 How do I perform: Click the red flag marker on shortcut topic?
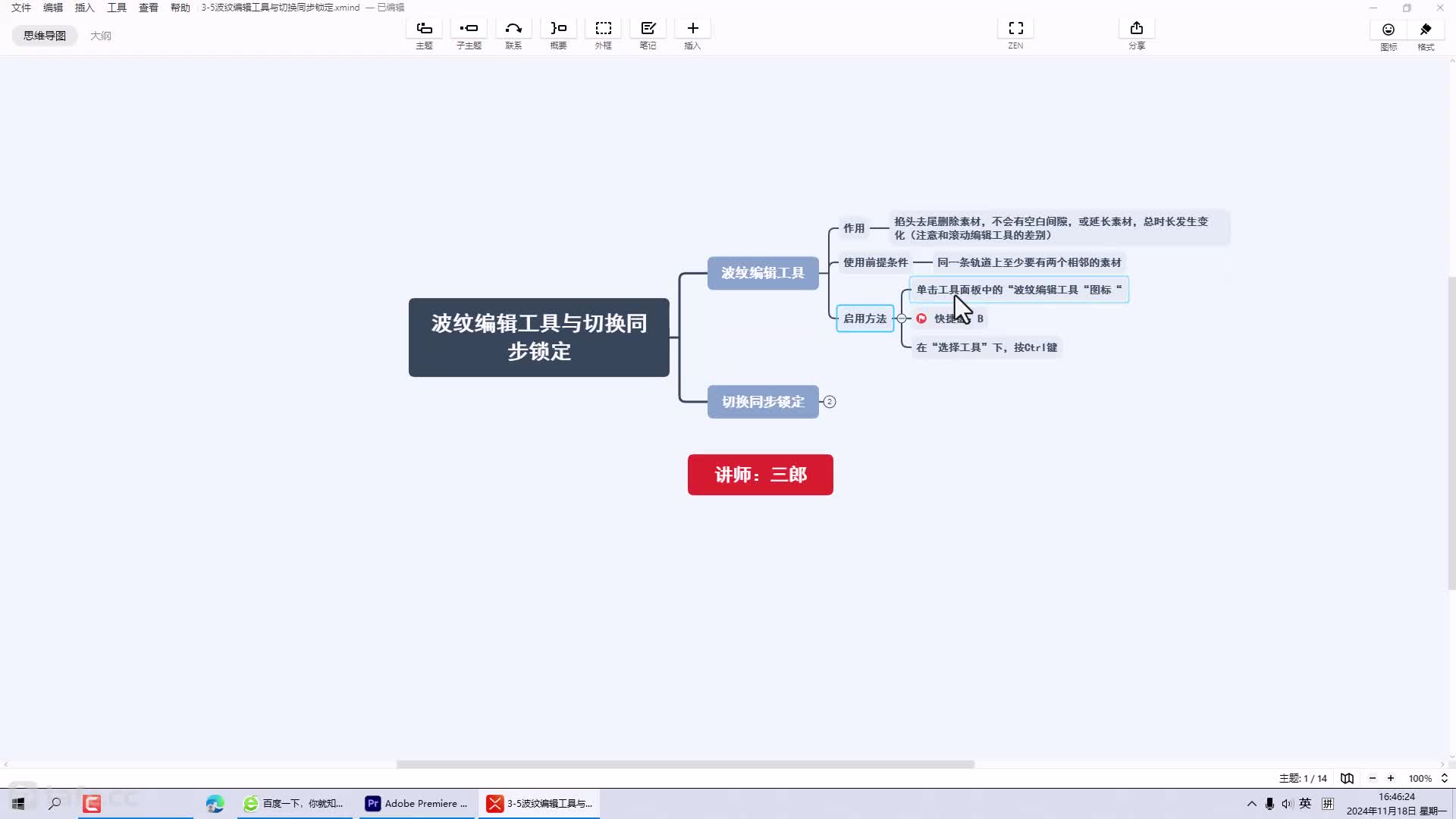click(921, 318)
